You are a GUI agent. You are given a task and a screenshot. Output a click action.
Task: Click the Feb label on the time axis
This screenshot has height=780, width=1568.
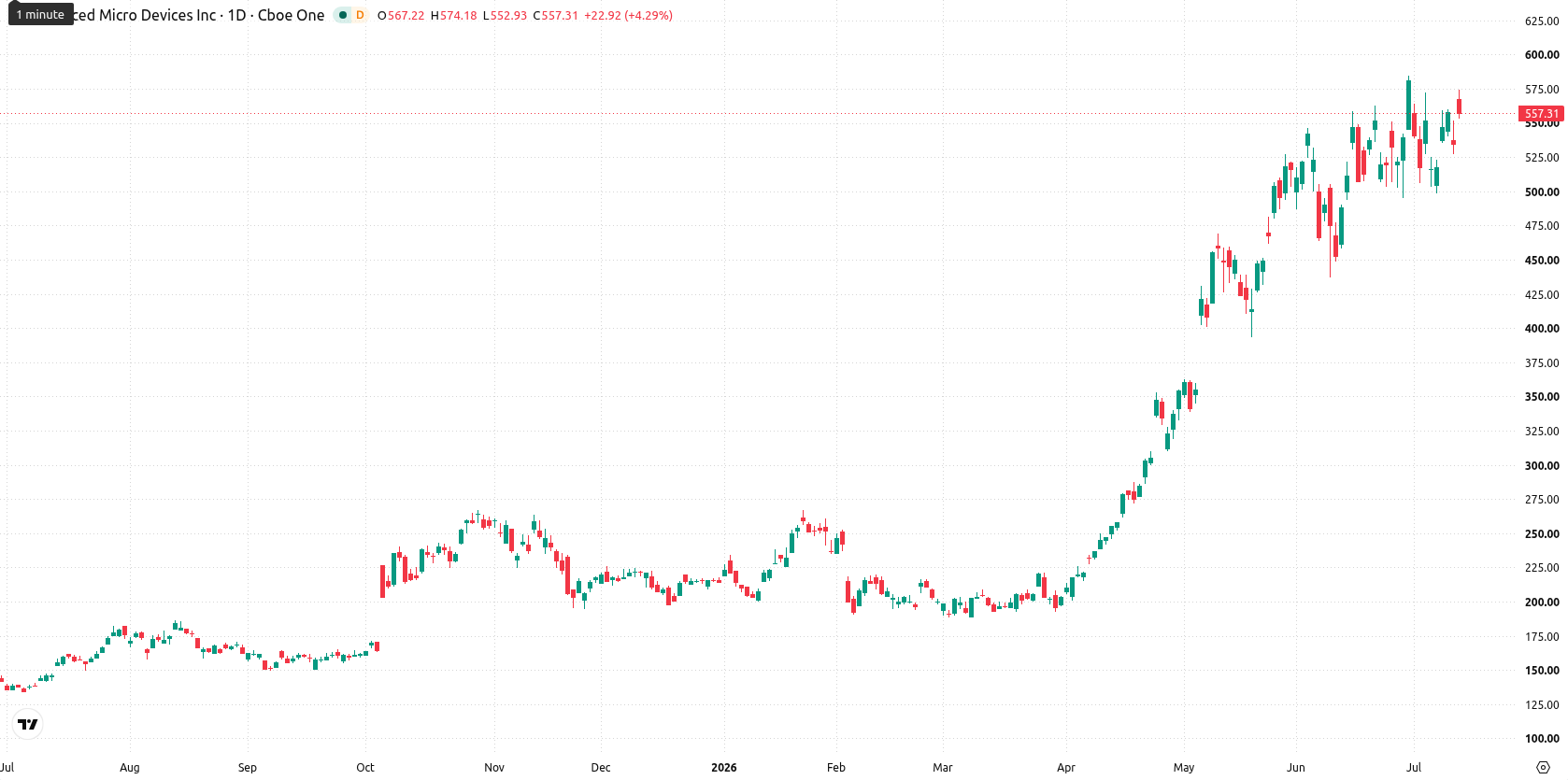click(836, 768)
